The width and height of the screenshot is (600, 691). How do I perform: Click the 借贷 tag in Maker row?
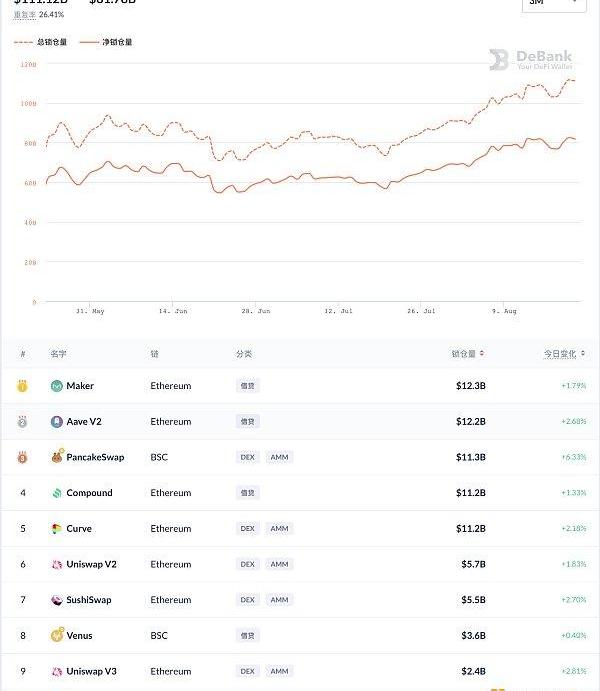pos(248,386)
